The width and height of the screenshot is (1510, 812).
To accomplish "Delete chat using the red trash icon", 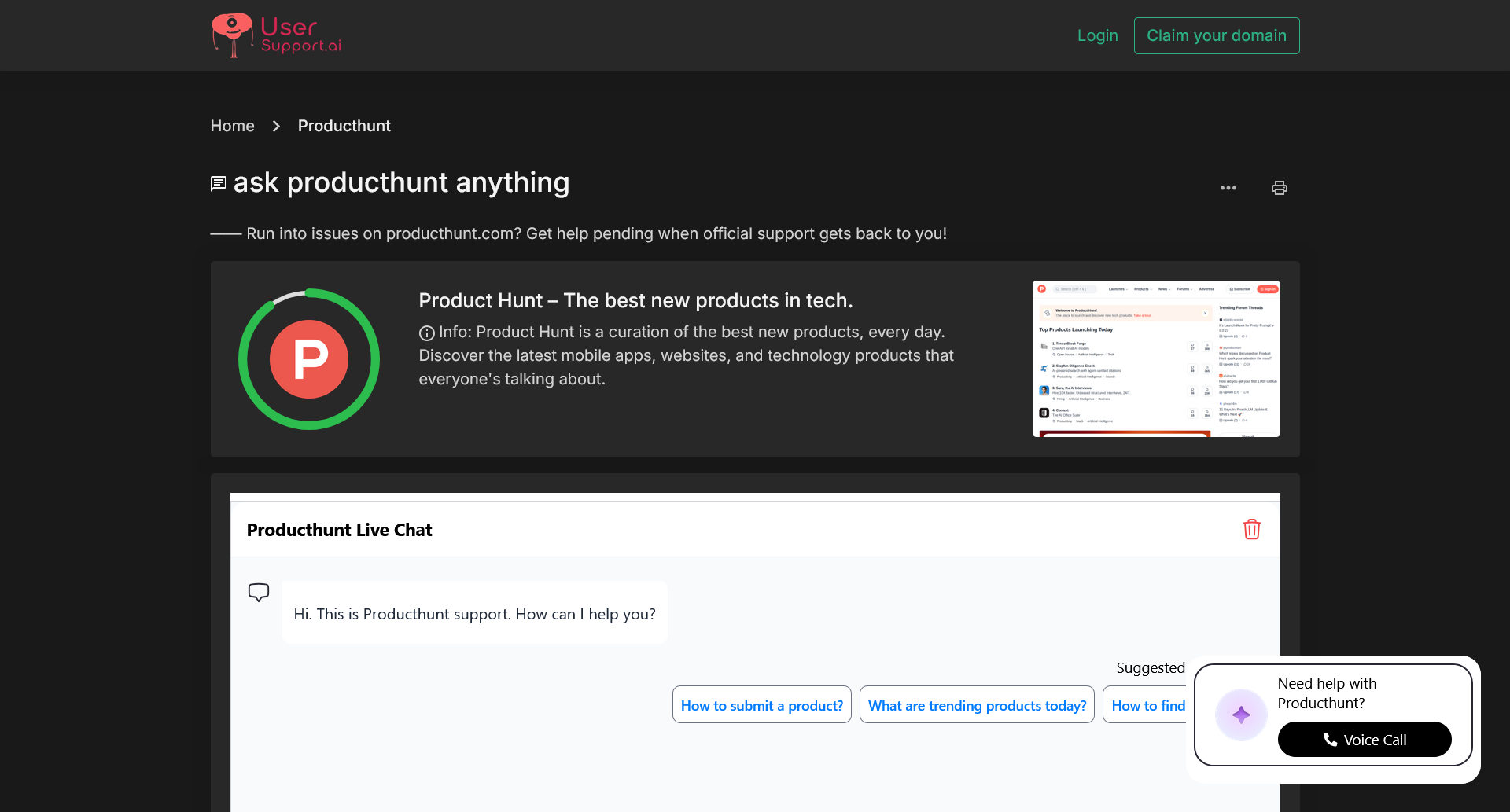I will click(1252, 529).
